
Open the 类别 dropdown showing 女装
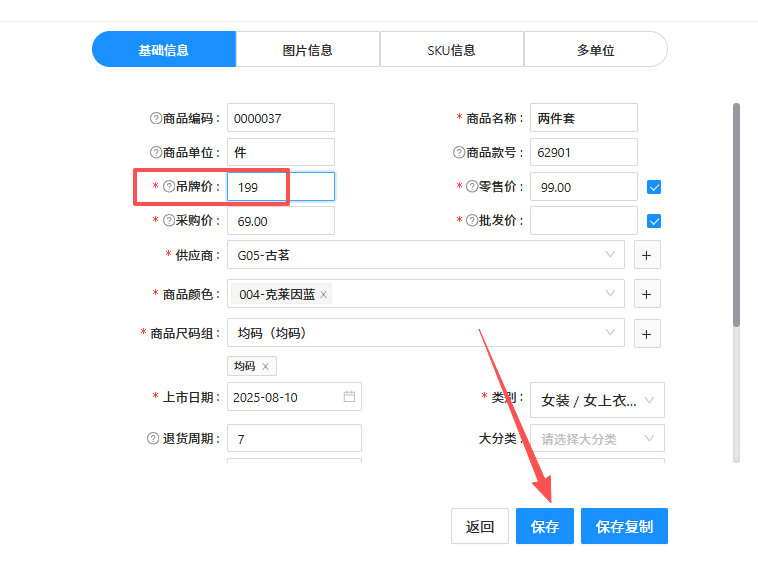pyautogui.click(x=597, y=400)
